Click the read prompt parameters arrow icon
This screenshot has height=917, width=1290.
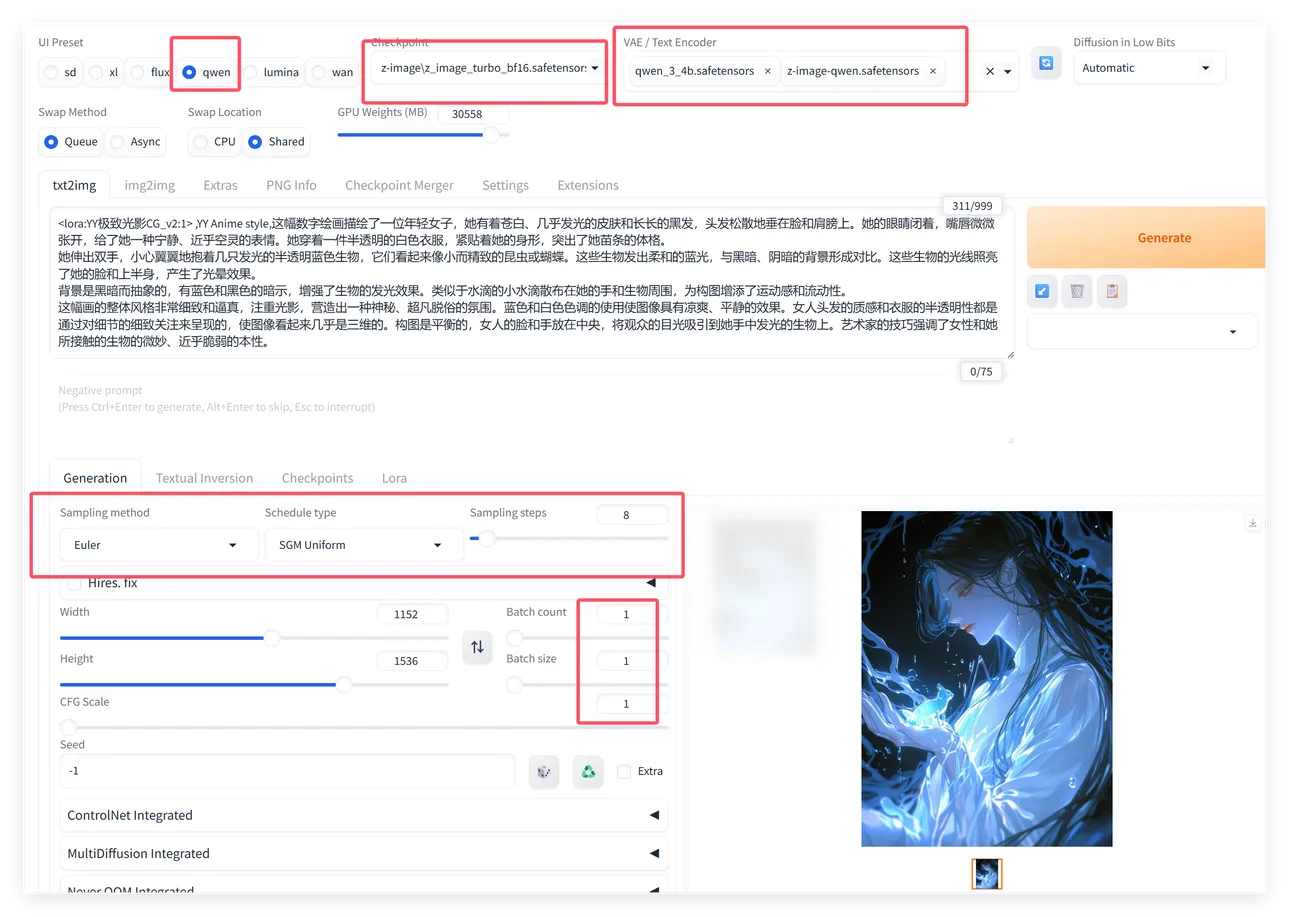click(1042, 291)
